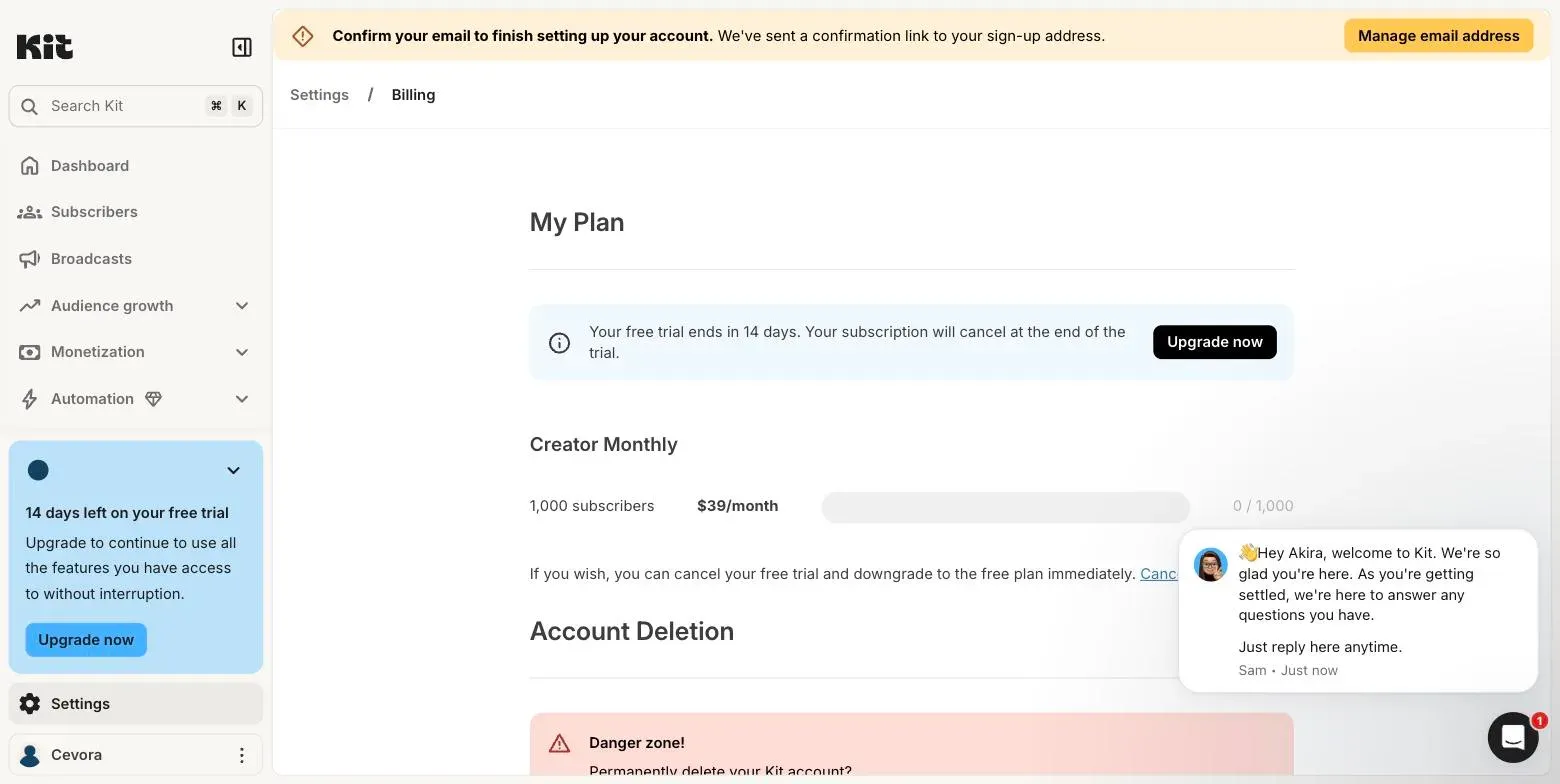
Task: Click the Broadcasts megaphone icon
Action: (x=30, y=259)
